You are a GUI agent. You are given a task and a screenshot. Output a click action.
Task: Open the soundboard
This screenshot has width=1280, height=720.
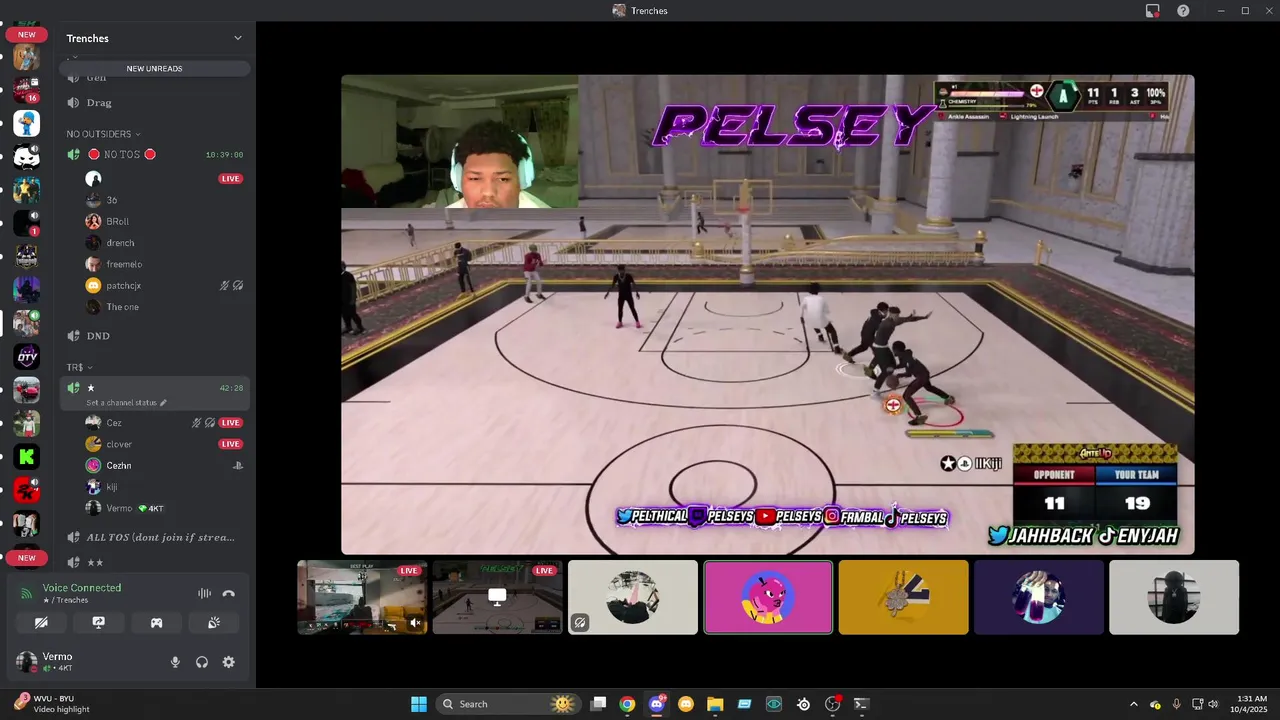(214, 622)
